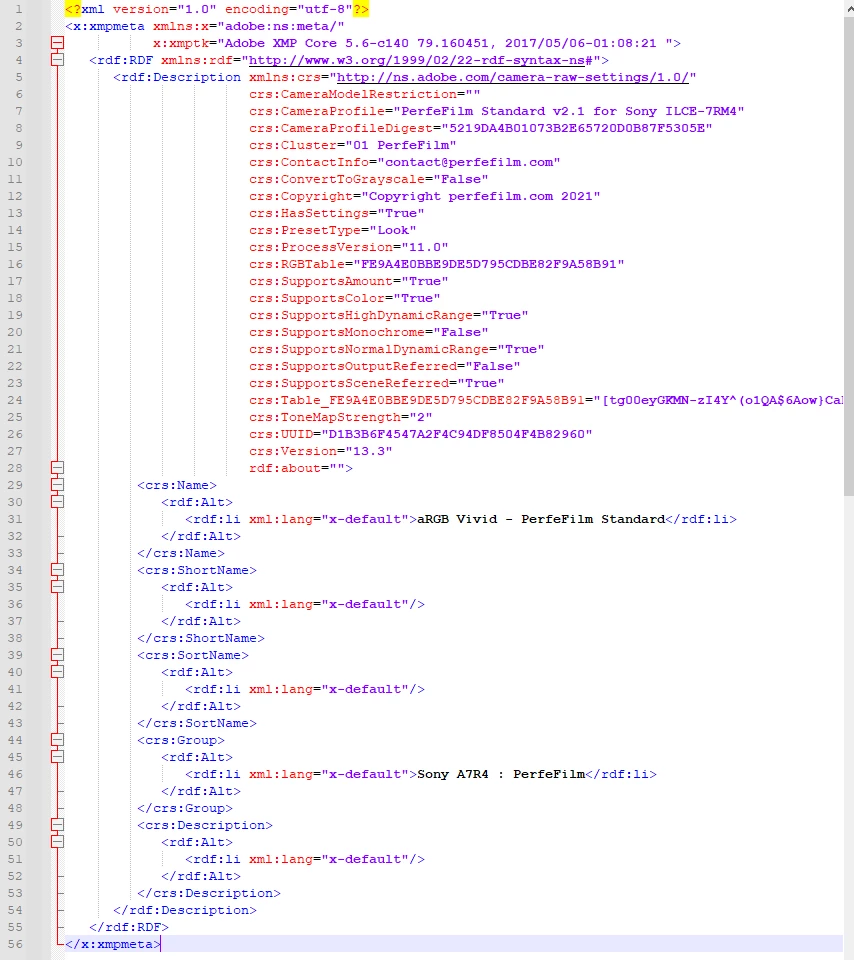
Task: Open the ns.adobe.com camera-raw-settings URL link
Action: coord(513,77)
